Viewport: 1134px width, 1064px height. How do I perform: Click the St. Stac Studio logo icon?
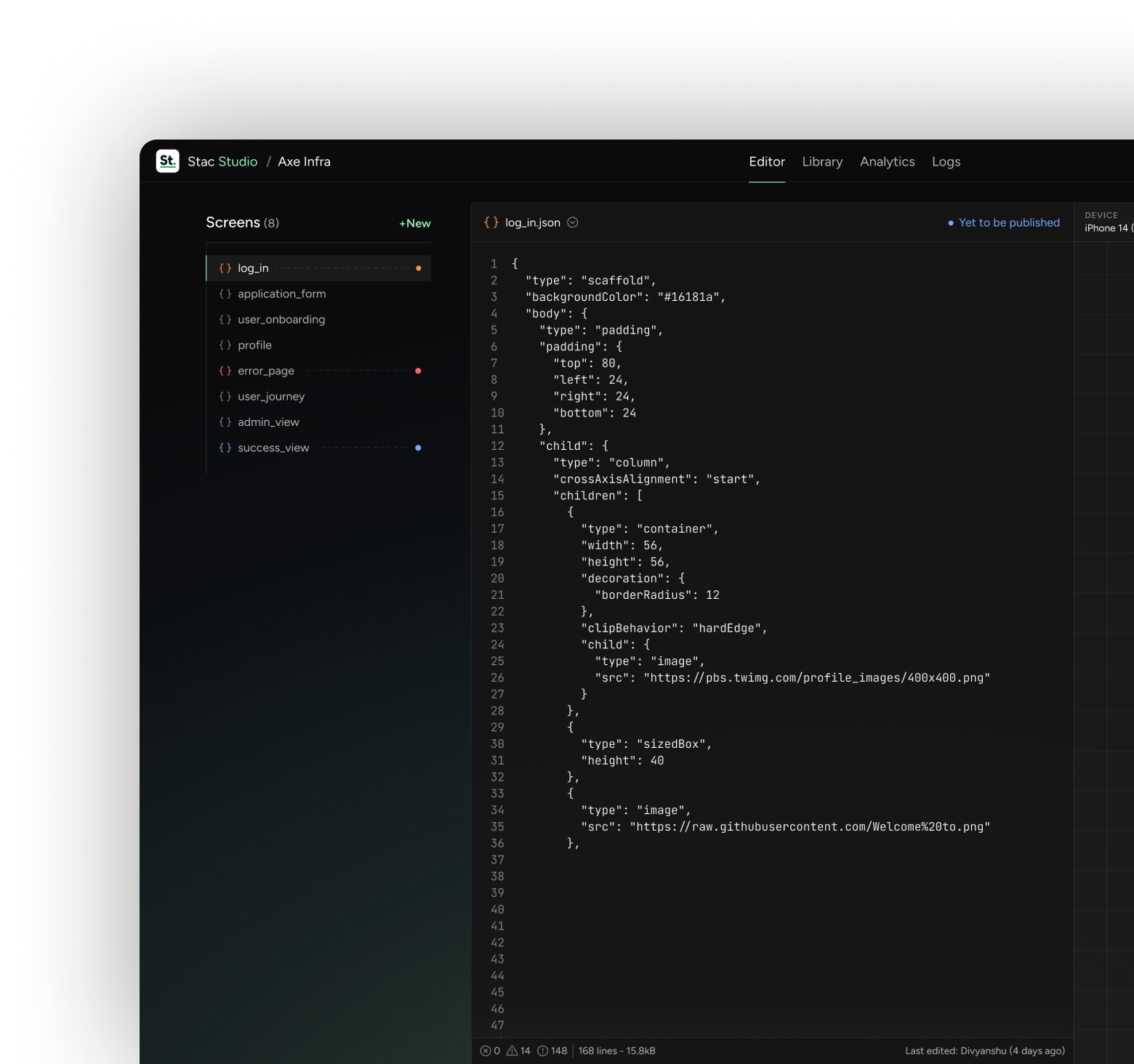168,161
